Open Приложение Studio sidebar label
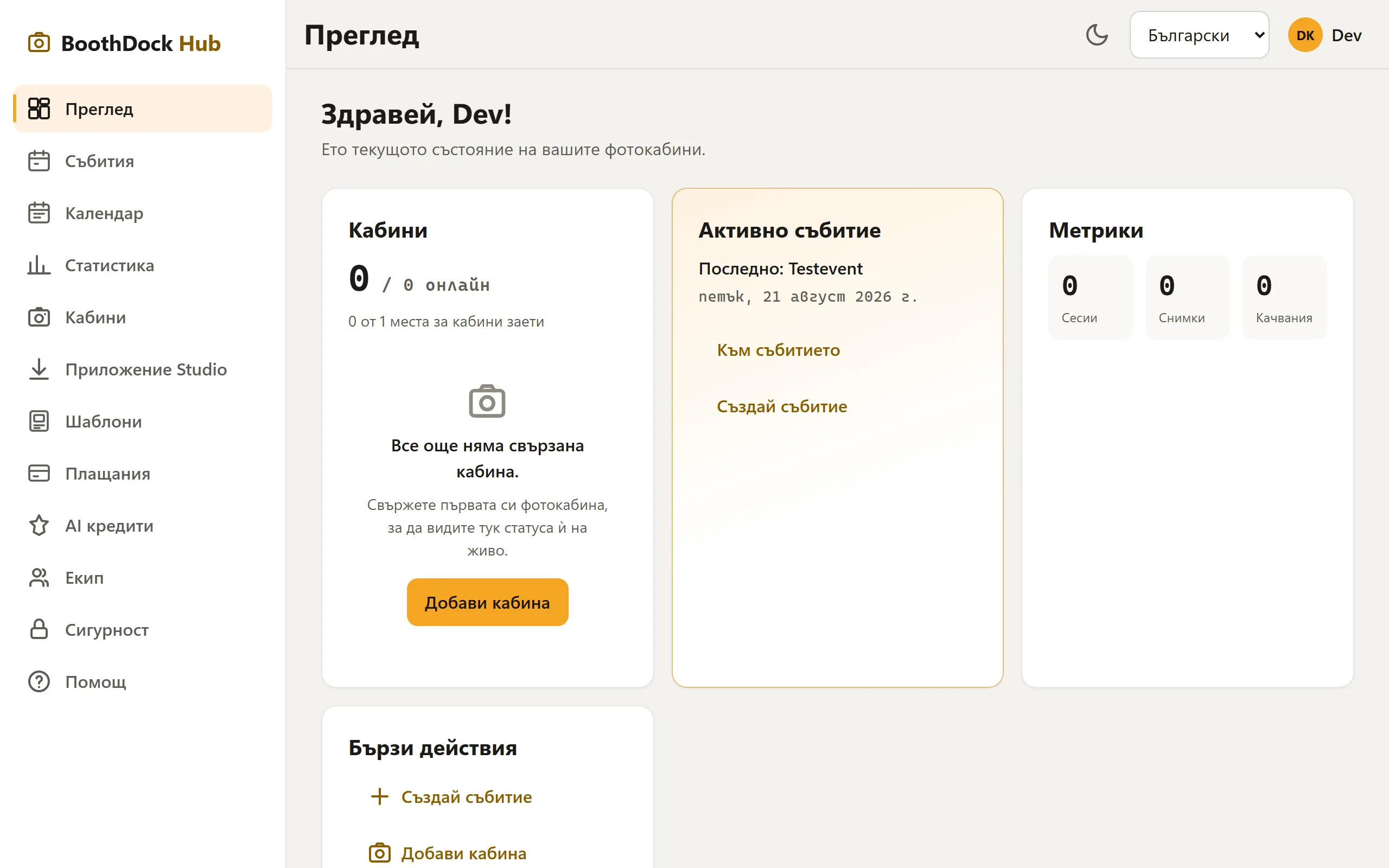This screenshot has height=868, width=1389. pyautogui.click(x=146, y=369)
